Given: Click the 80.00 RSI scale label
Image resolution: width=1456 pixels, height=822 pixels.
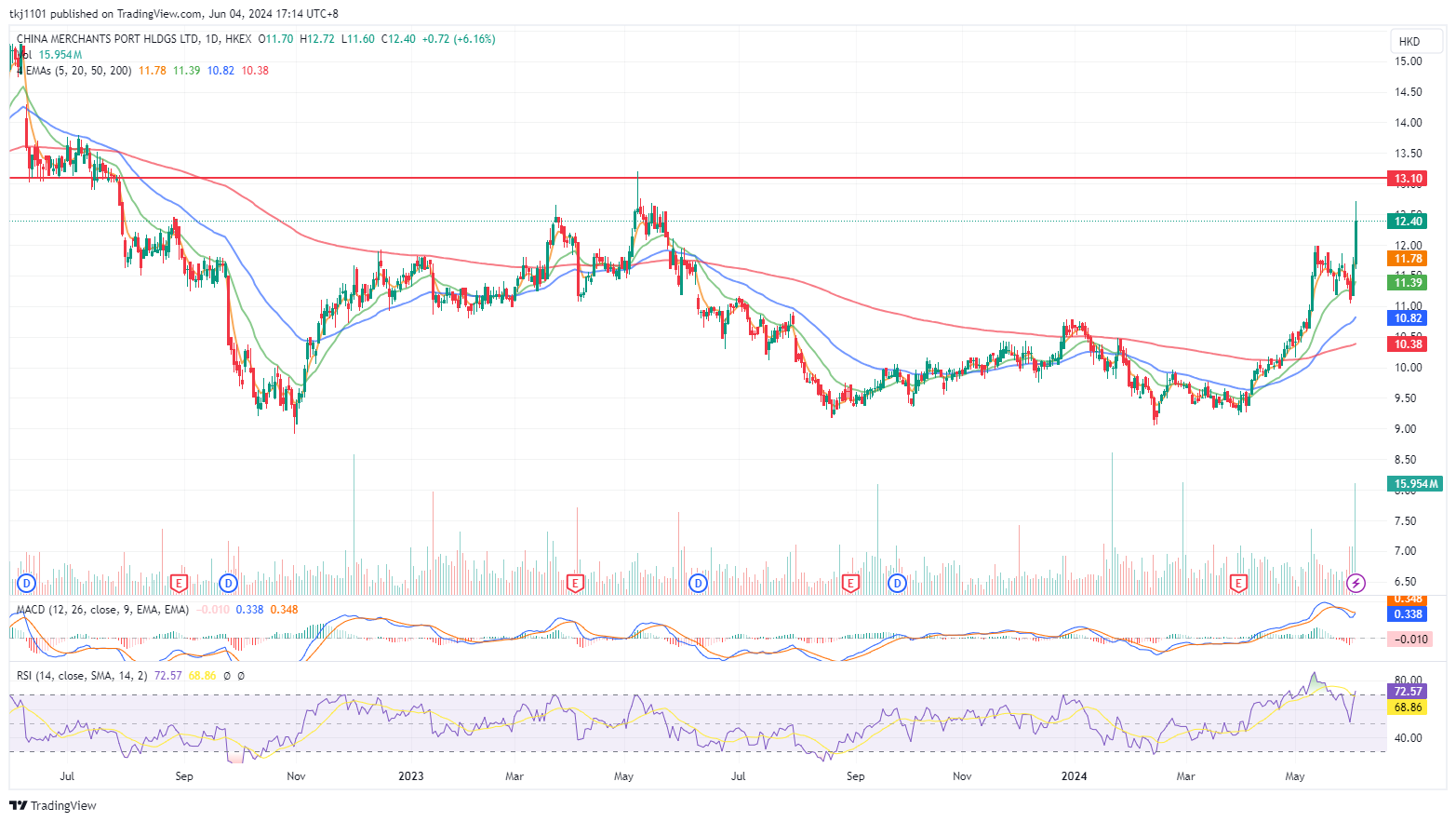Looking at the screenshot, I should 1408,681.
